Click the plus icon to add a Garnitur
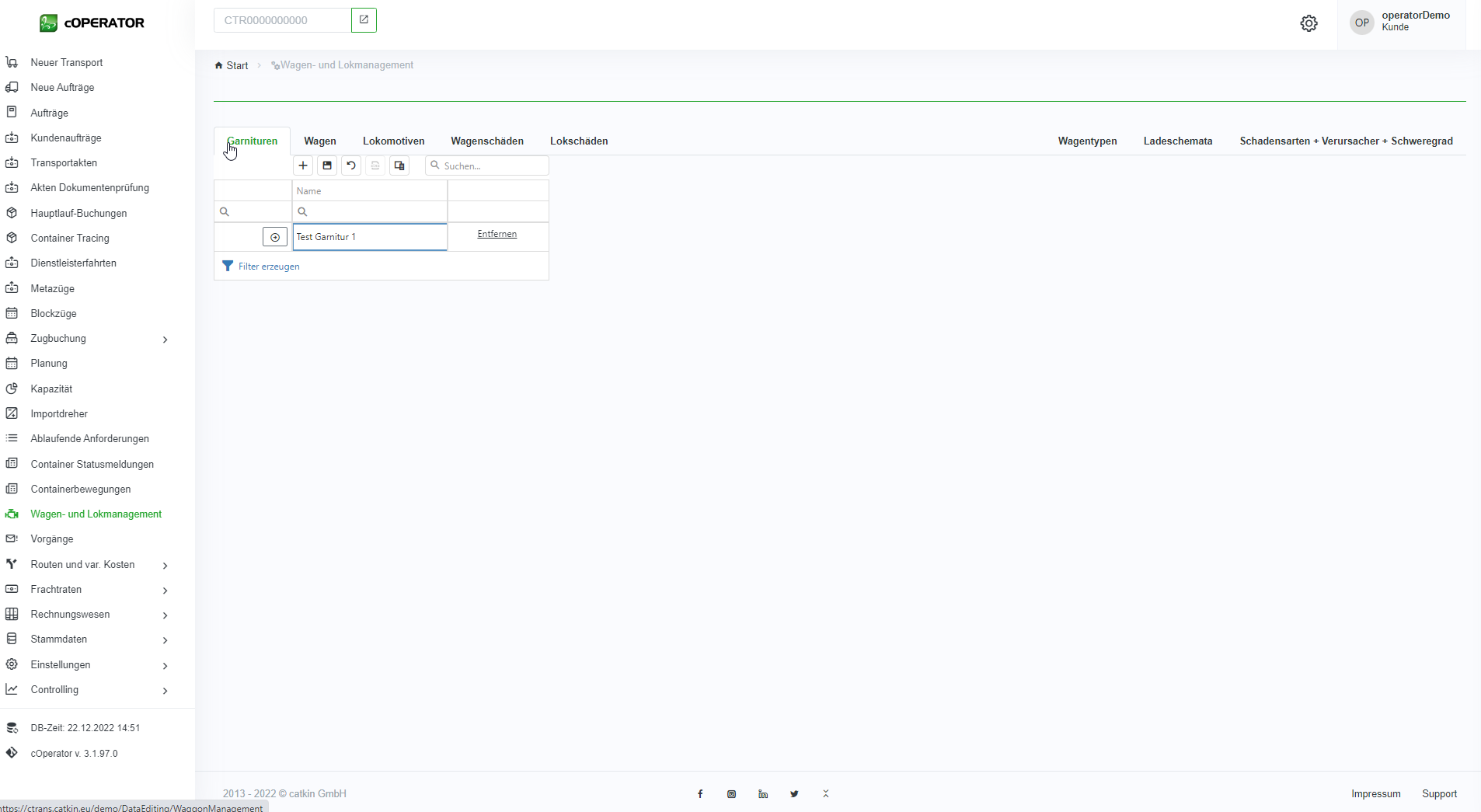1481x812 pixels. click(303, 166)
